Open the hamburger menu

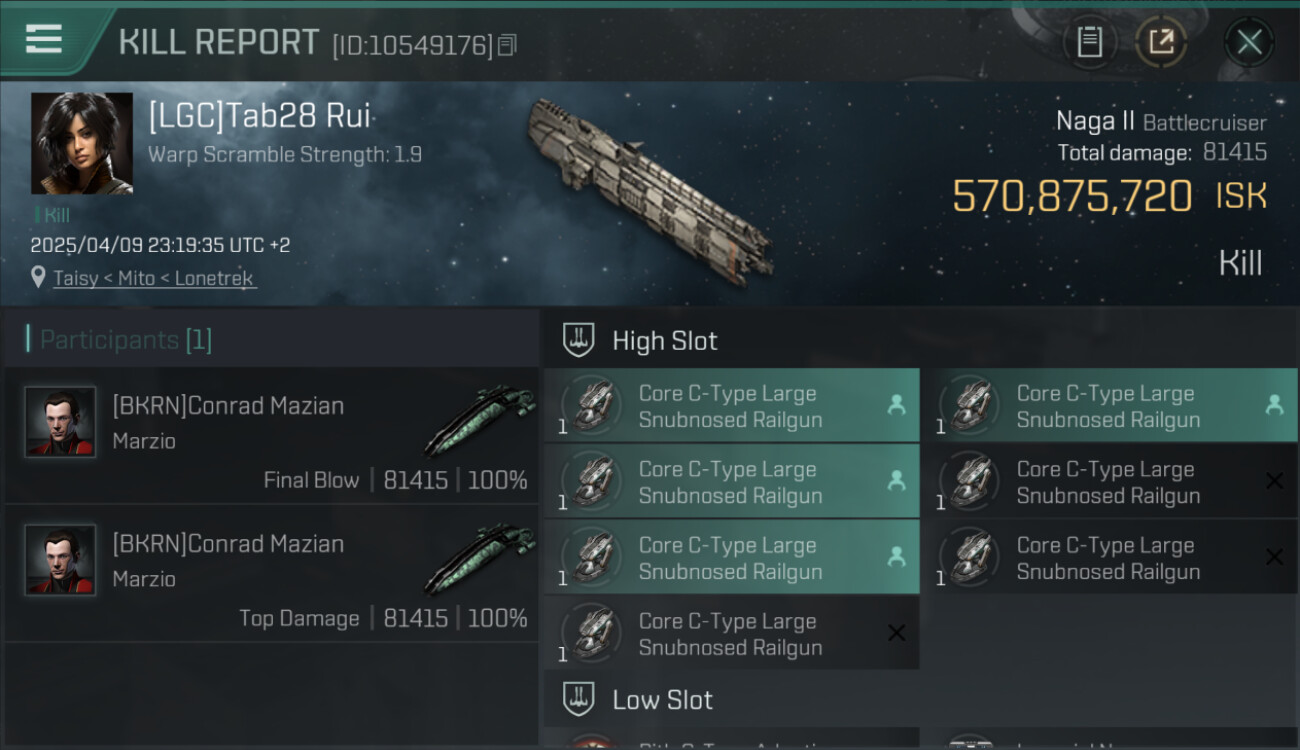click(44, 40)
